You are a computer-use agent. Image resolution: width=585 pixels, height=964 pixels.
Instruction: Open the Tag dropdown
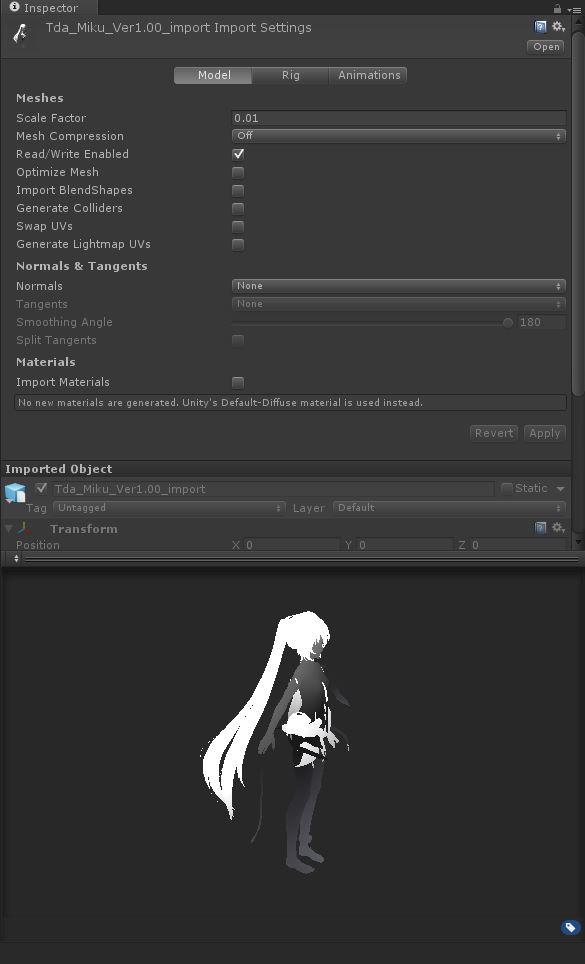169,508
